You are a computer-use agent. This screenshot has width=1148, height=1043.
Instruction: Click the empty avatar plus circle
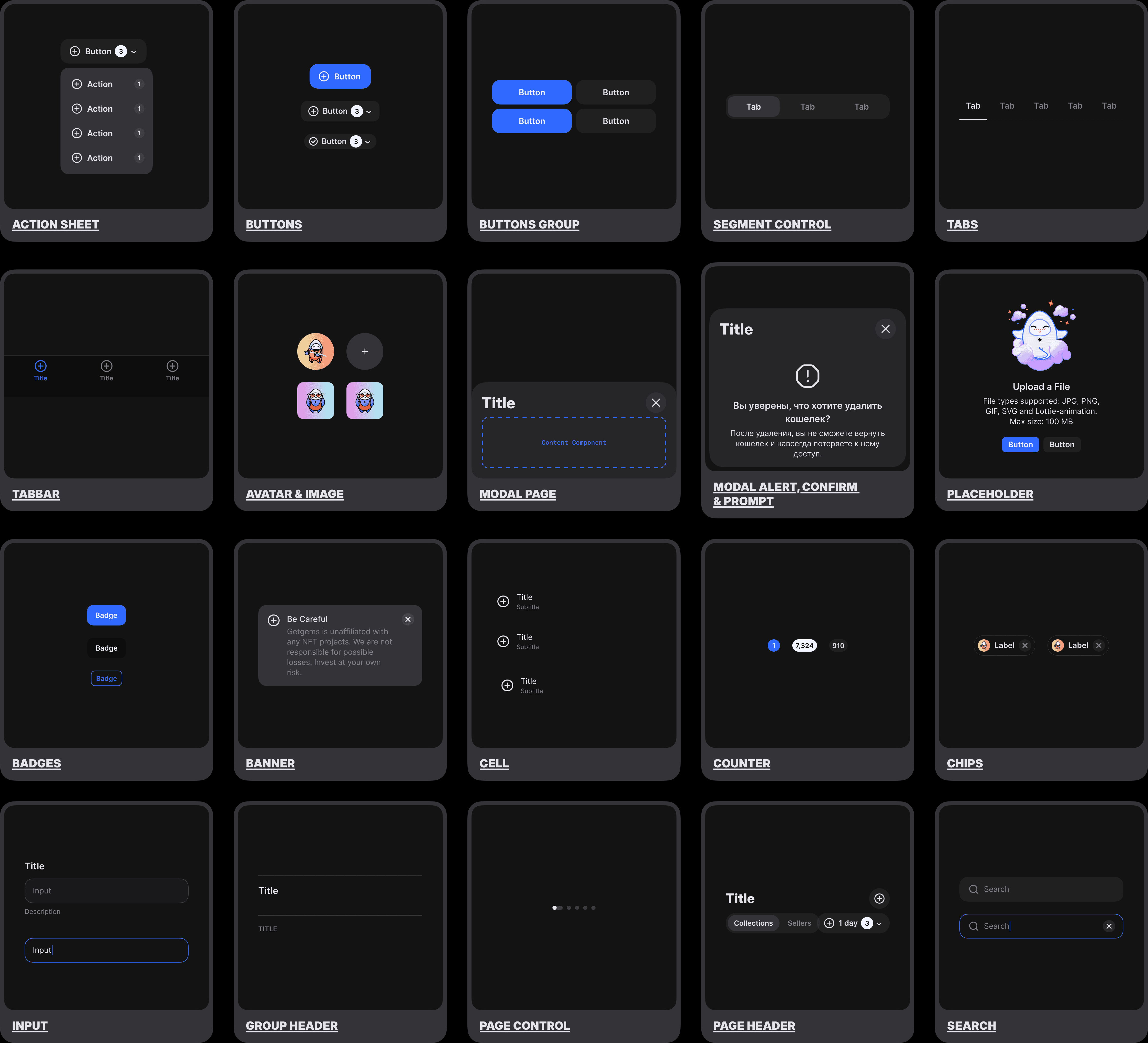tap(364, 351)
